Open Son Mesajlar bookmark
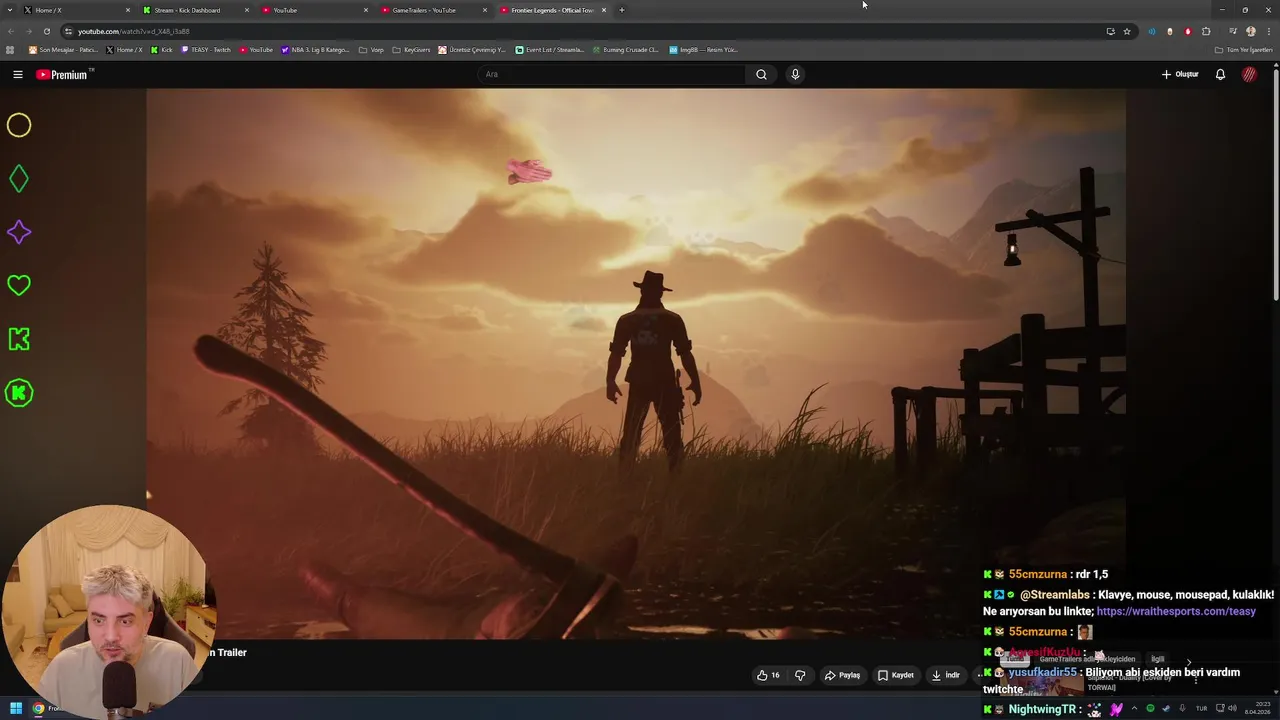Viewport: 1280px width, 720px height. [63, 49]
